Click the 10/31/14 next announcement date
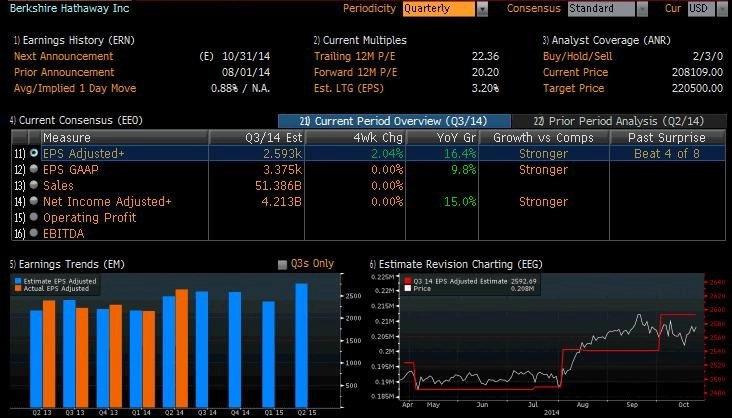 tap(246, 57)
